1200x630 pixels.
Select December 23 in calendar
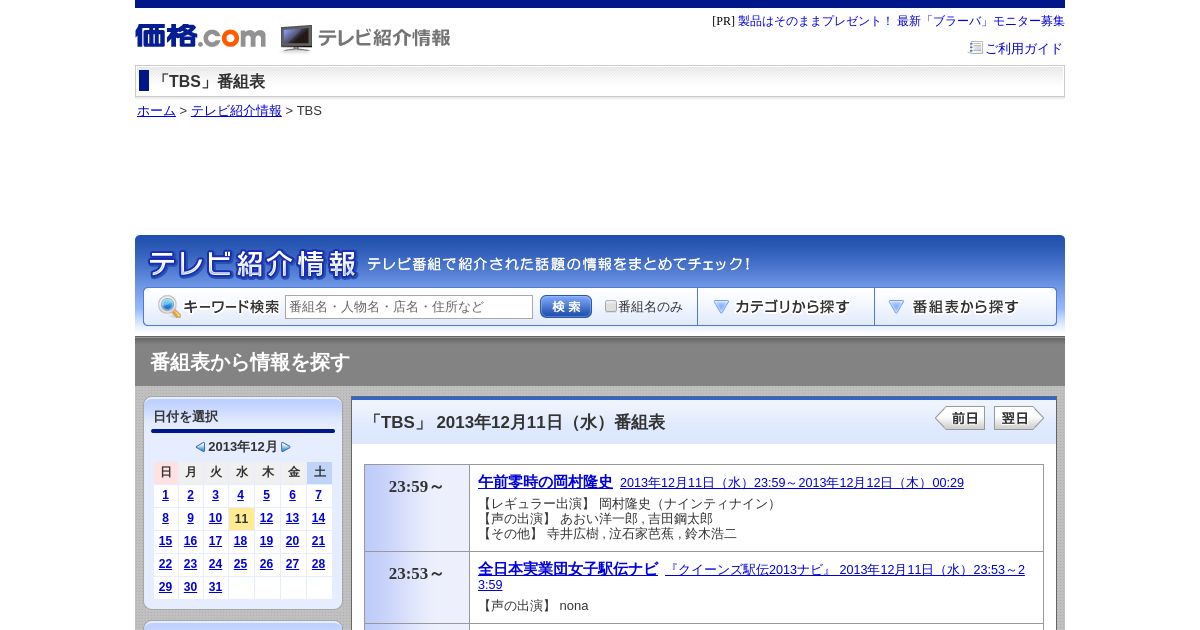[190, 564]
